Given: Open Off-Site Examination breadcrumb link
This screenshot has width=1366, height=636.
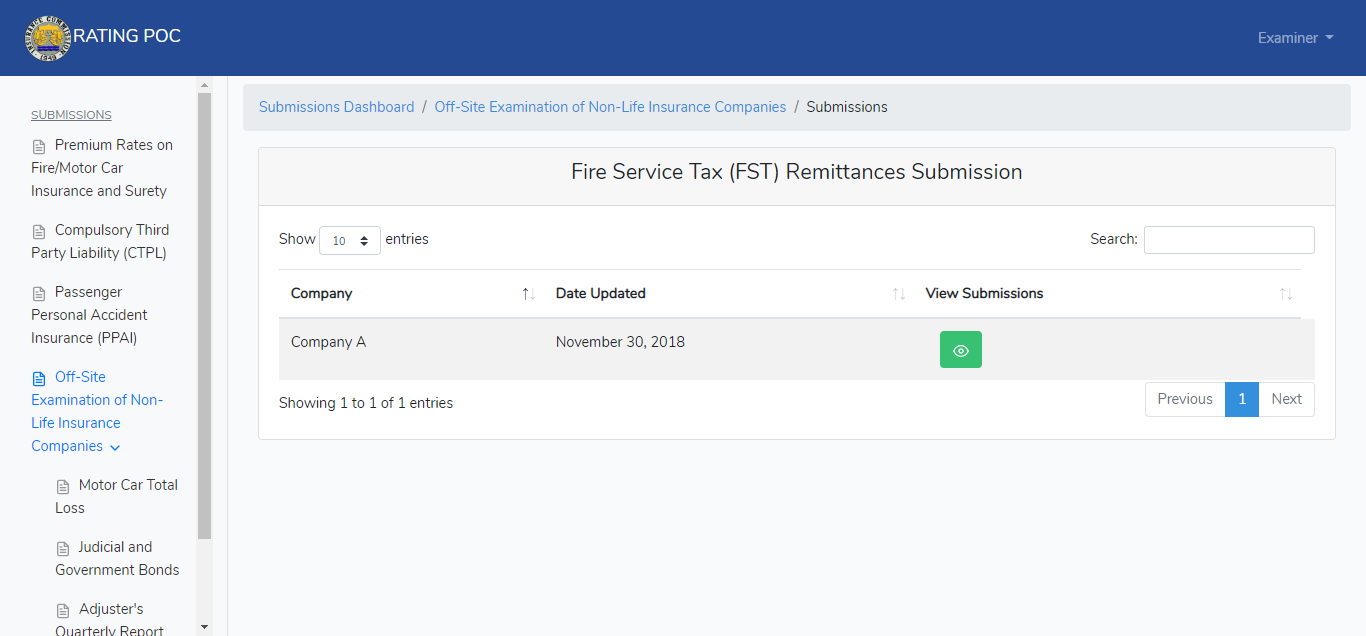Looking at the screenshot, I should (610, 107).
